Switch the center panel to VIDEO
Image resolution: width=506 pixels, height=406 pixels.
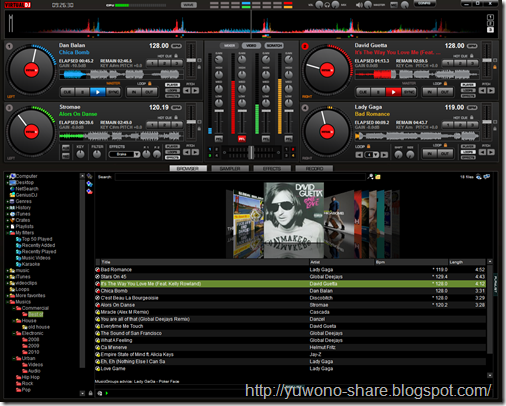click(x=251, y=46)
